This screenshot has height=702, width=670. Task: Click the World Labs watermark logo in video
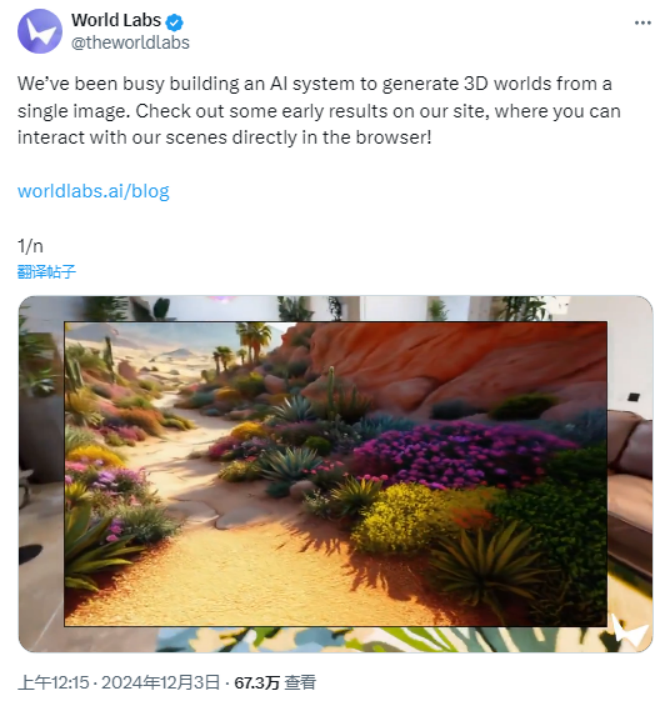pos(629,631)
